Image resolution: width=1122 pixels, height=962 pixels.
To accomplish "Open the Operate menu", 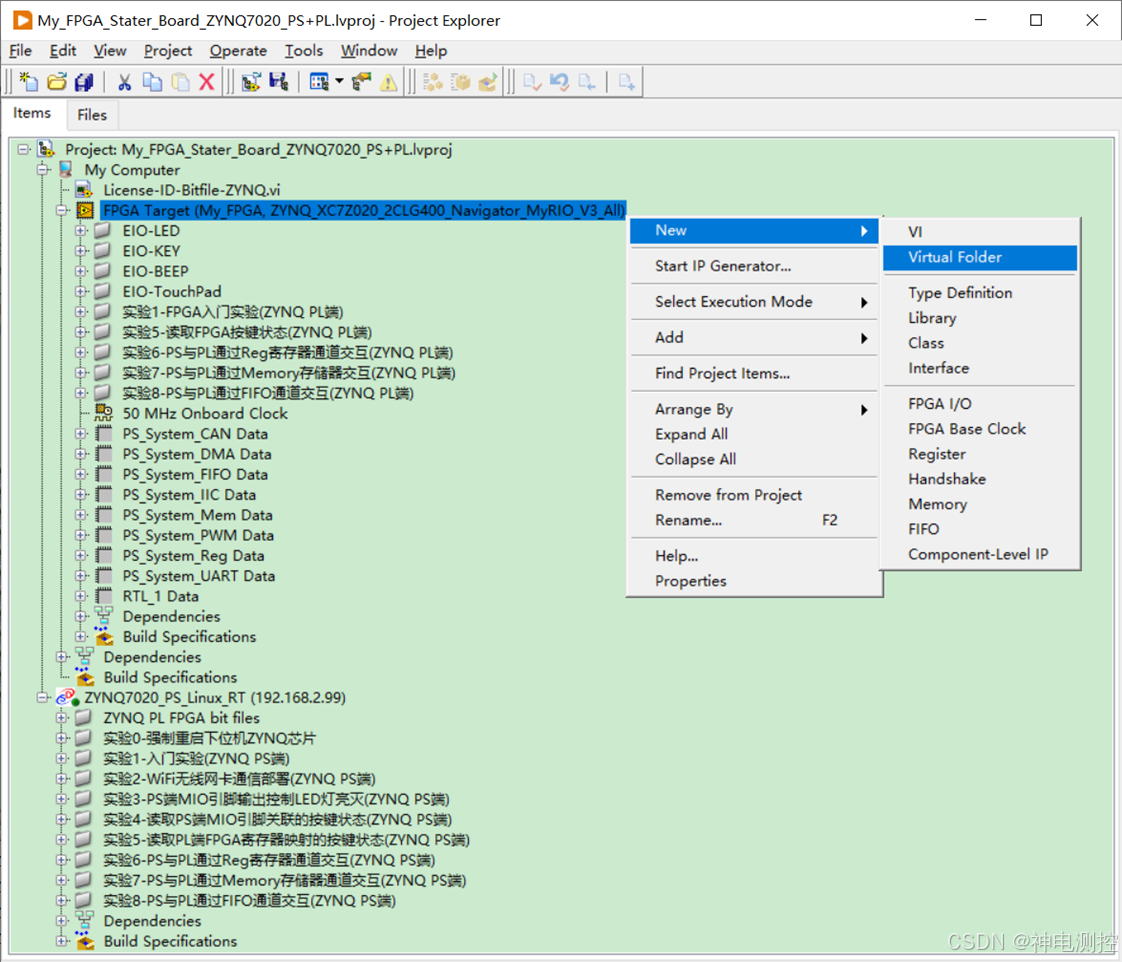I will [238, 51].
